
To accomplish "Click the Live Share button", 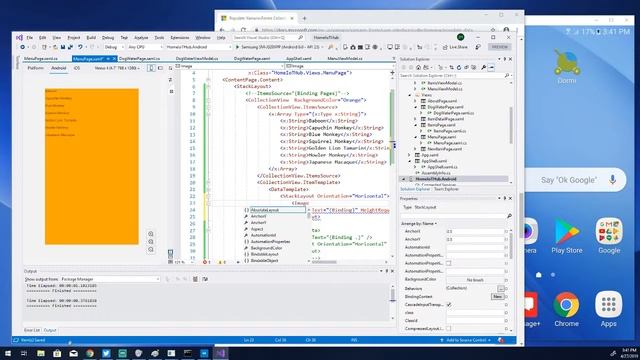I will [x=455, y=47].
